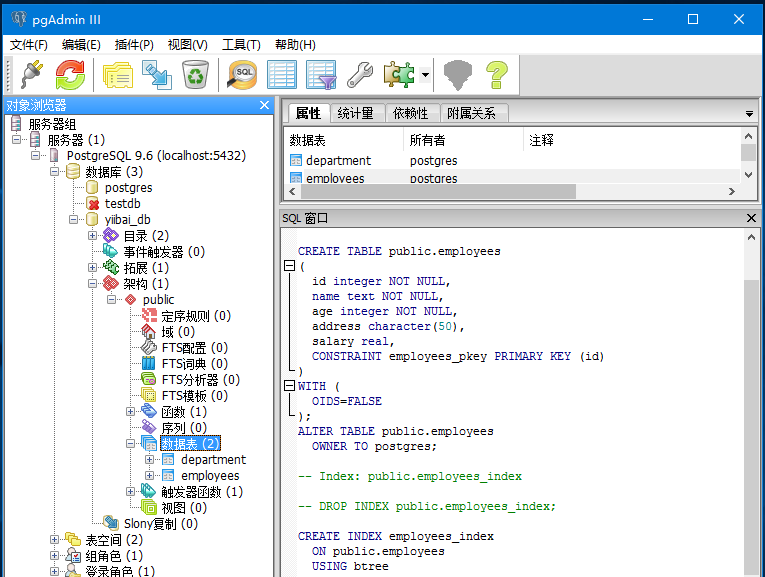
Task: Select 视图 (0) tree item
Action: click(184, 508)
